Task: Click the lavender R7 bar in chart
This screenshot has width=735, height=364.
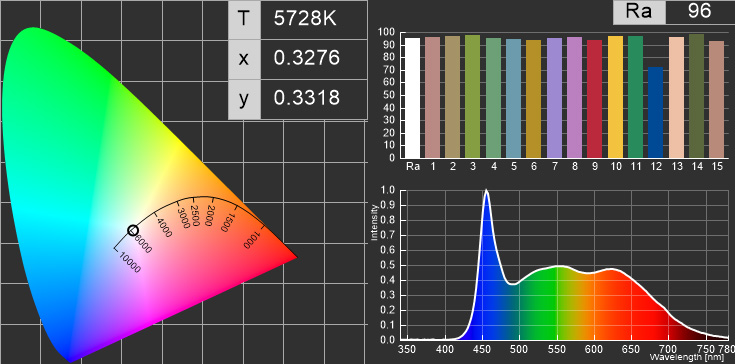Action: click(x=555, y=98)
